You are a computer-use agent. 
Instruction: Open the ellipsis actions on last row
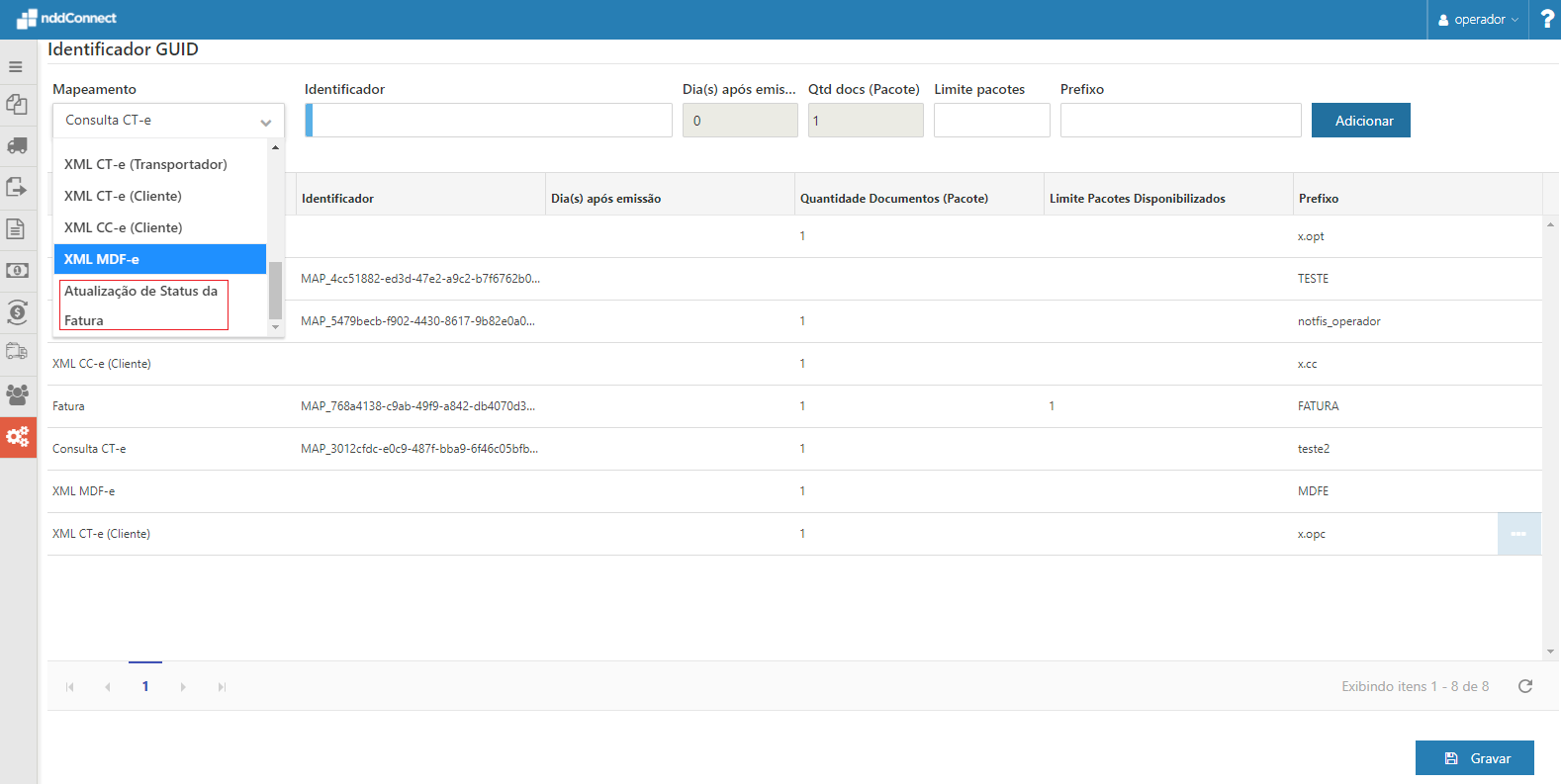click(1518, 534)
